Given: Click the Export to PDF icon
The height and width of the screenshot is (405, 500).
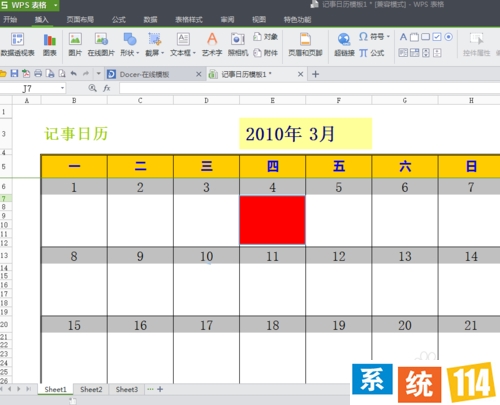Looking at the screenshot, I should [26, 74].
